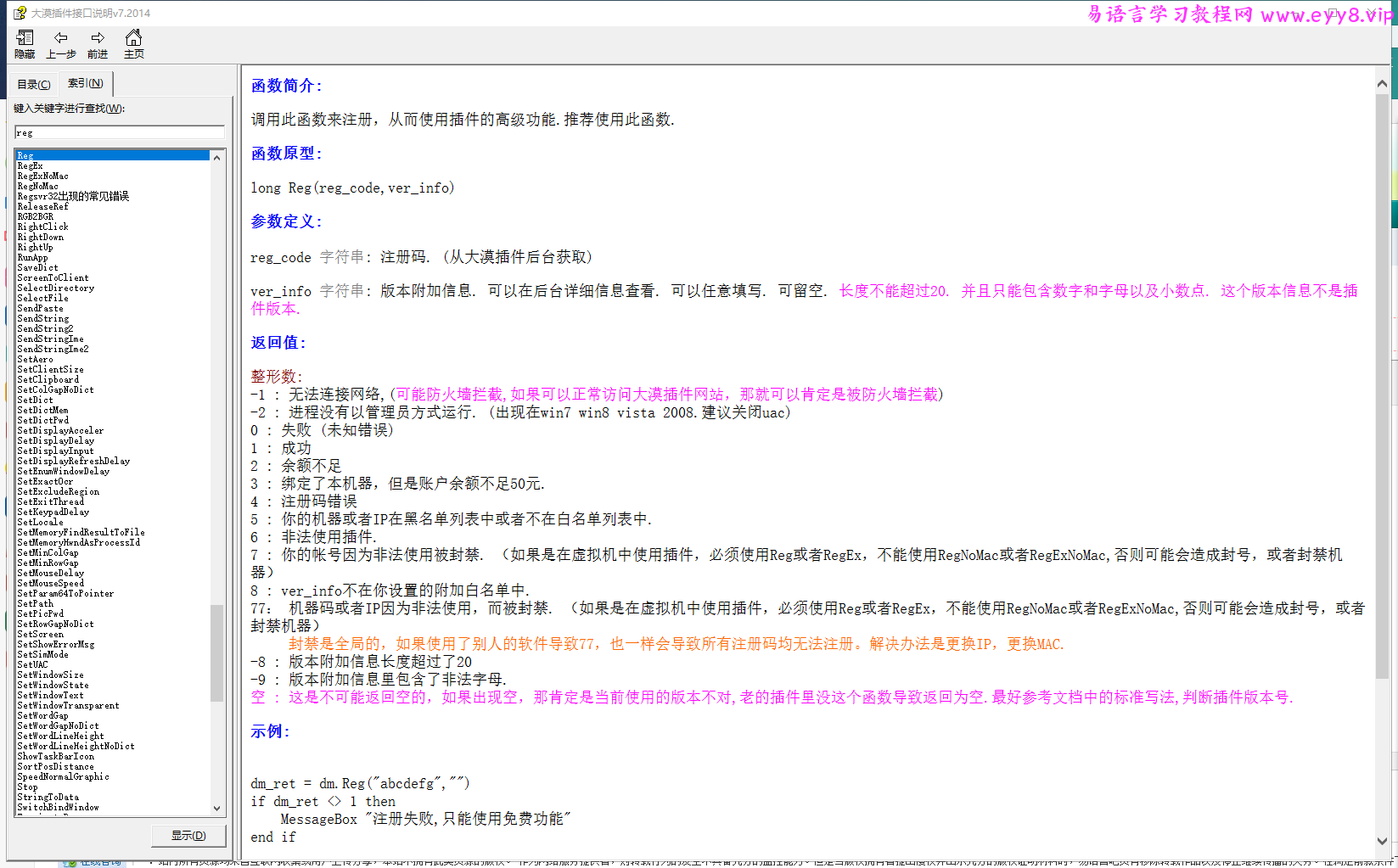Select SetWindowTransparent in the index list
This screenshot has height=868, width=1398.
click(x=68, y=705)
